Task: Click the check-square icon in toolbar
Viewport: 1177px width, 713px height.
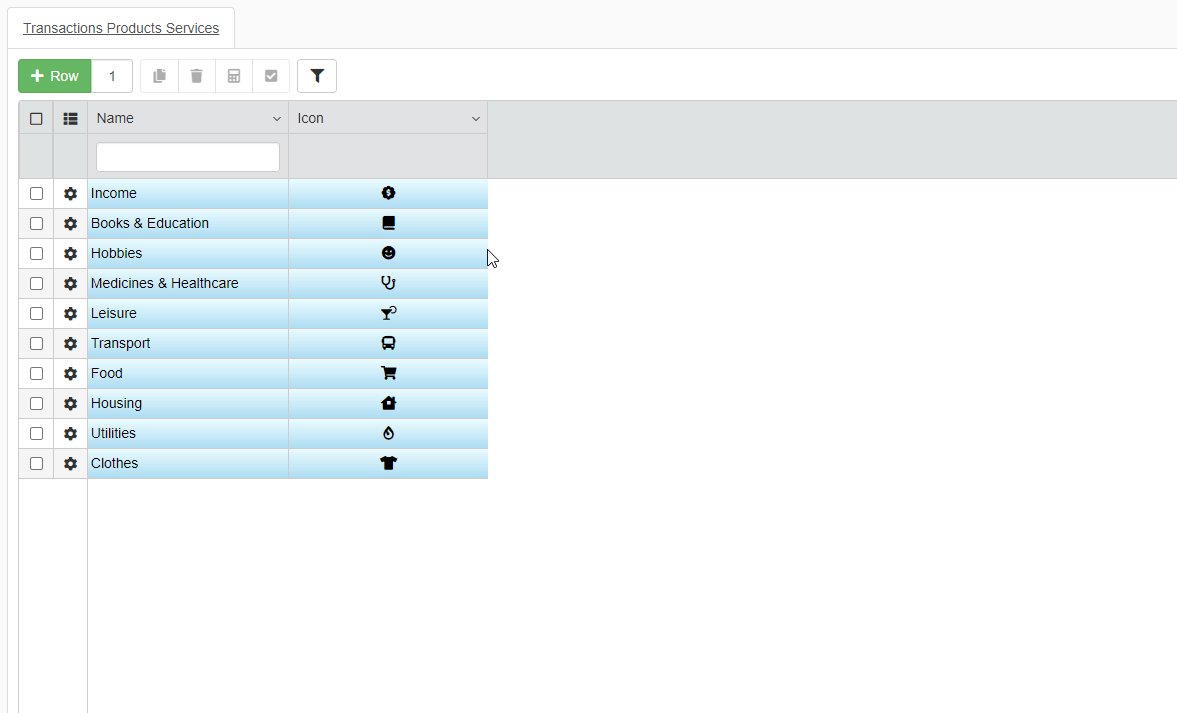Action: pos(271,76)
